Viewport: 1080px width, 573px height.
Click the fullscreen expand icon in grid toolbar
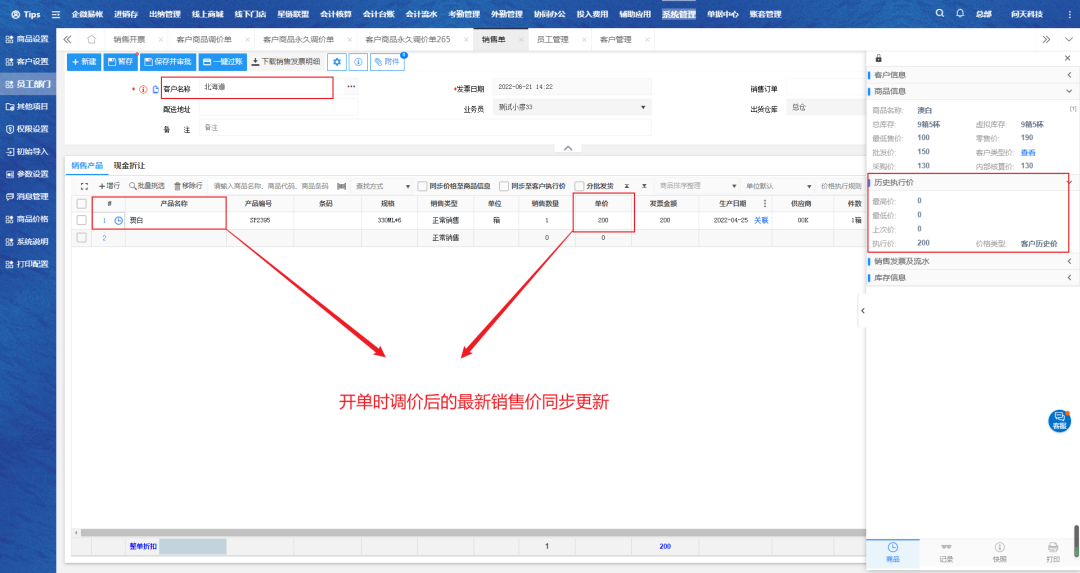coord(84,186)
